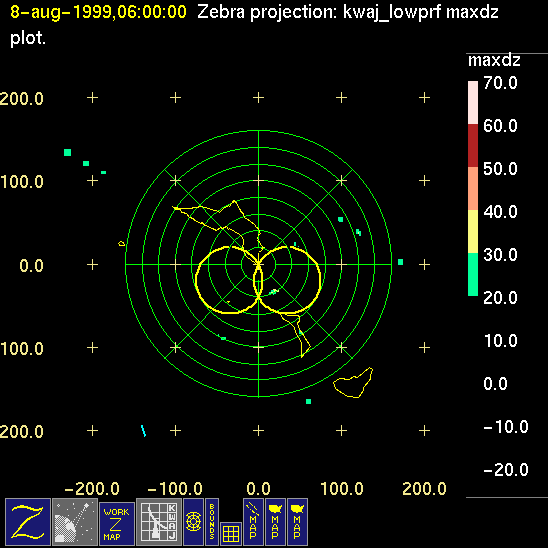548x548 pixels.
Task: Click the green 20-30 color bar segment
Action: 473,274
